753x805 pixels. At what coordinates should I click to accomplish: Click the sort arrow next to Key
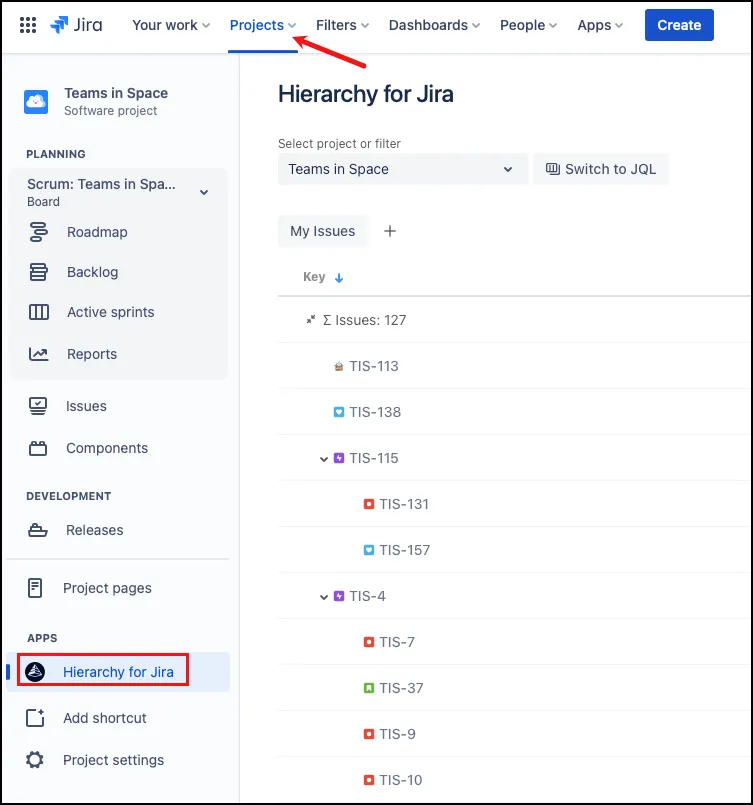[339, 278]
